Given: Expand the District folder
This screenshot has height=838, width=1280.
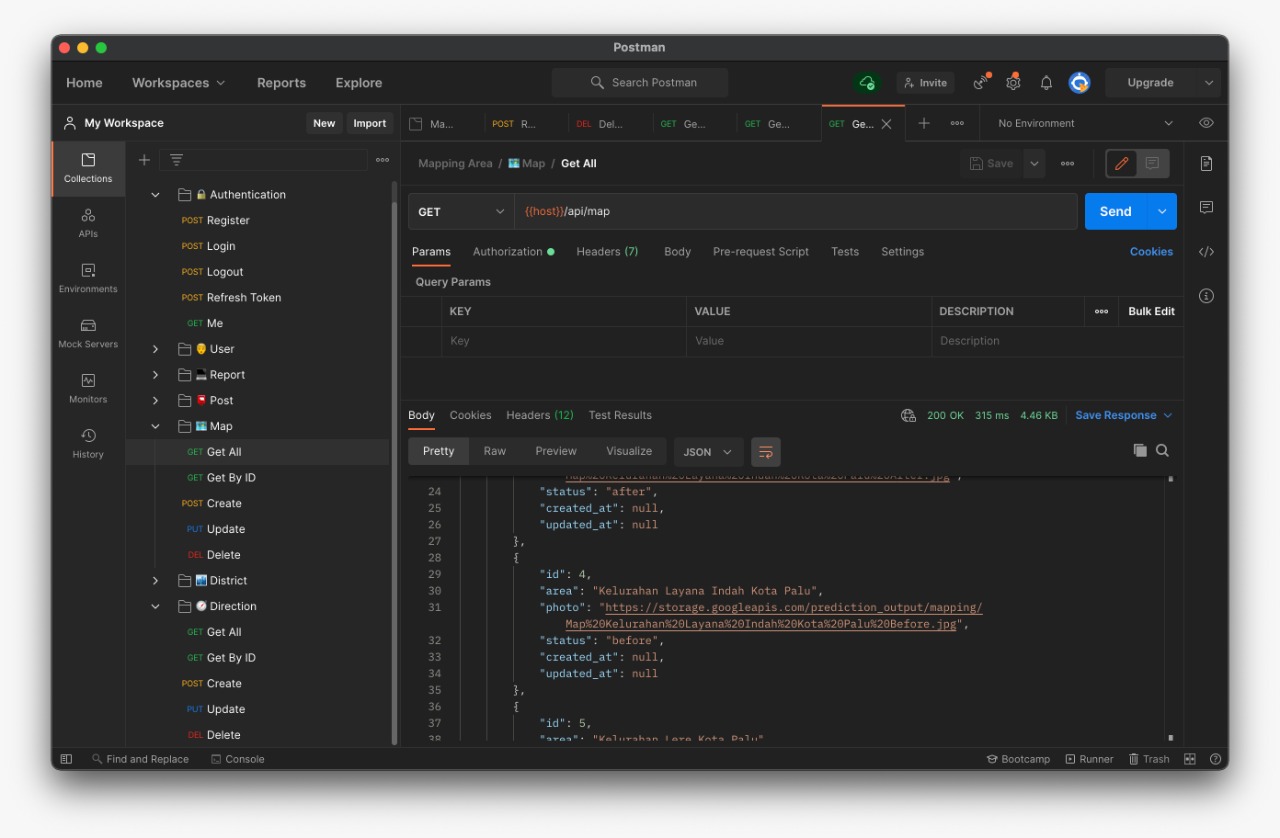Looking at the screenshot, I should [x=155, y=581].
